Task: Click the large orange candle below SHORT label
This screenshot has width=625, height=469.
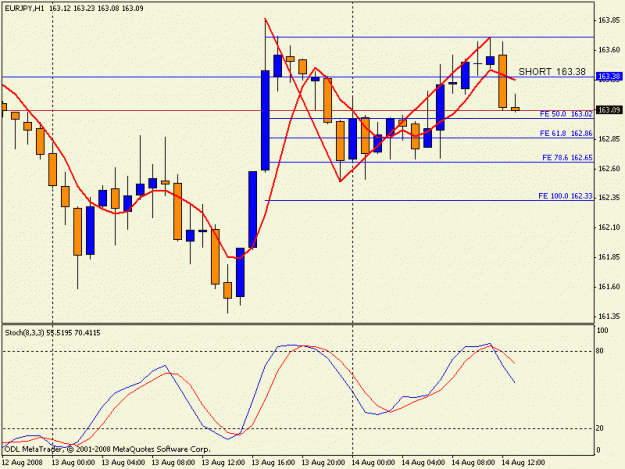Action: pos(503,81)
